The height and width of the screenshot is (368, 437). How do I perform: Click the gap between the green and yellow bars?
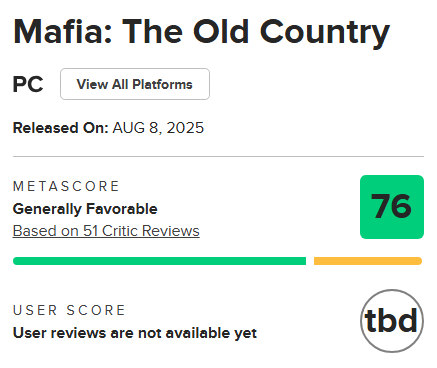pos(310,261)
